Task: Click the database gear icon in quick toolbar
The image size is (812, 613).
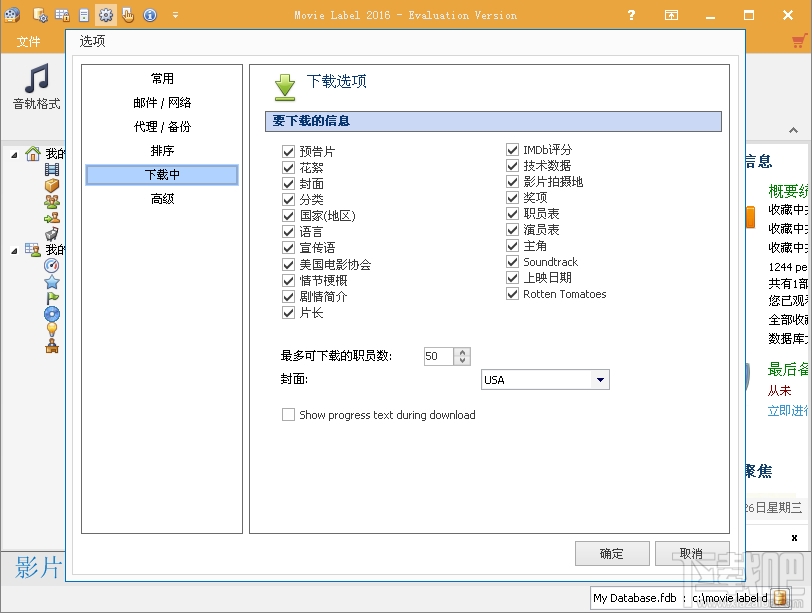Action: (x=40, y=15)
